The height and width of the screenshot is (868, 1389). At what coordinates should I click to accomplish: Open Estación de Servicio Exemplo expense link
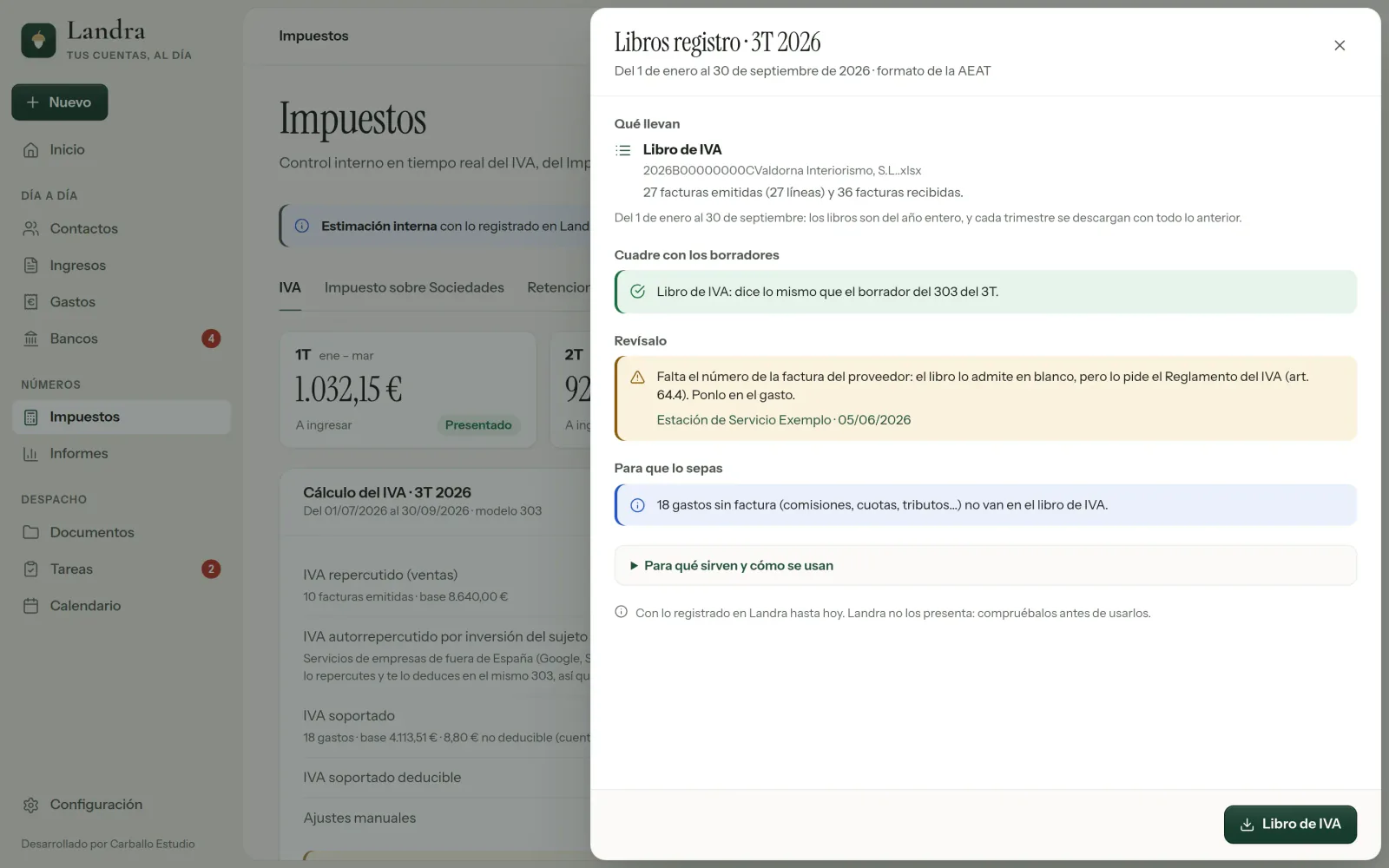pos(784,420)
